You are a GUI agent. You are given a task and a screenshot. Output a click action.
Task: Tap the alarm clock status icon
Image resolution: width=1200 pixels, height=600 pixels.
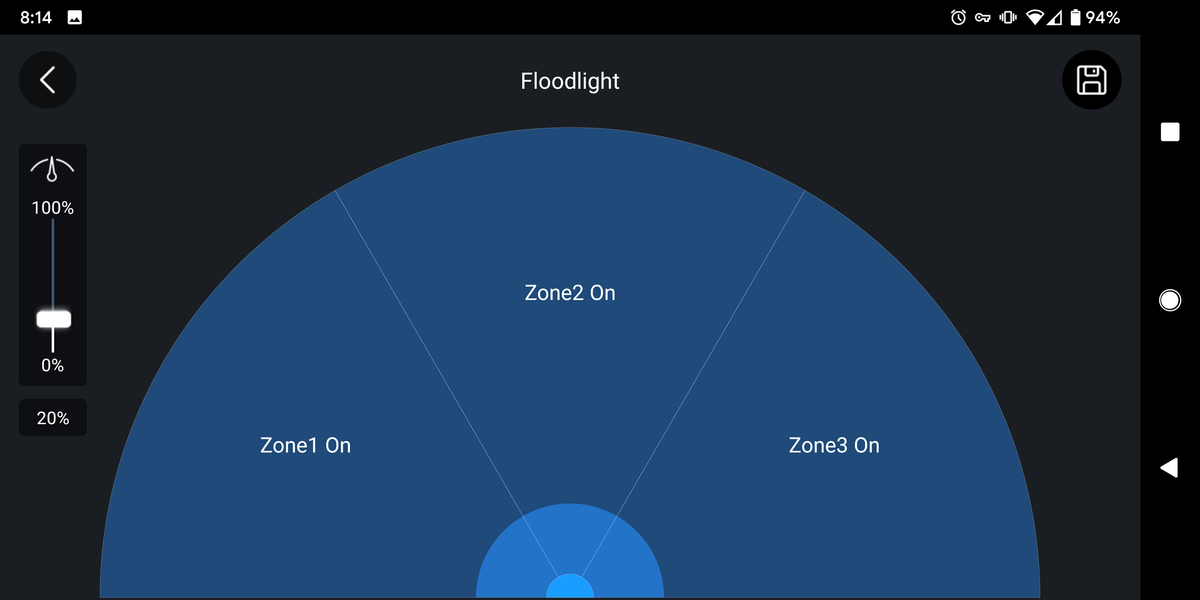[x=958, y=18]
